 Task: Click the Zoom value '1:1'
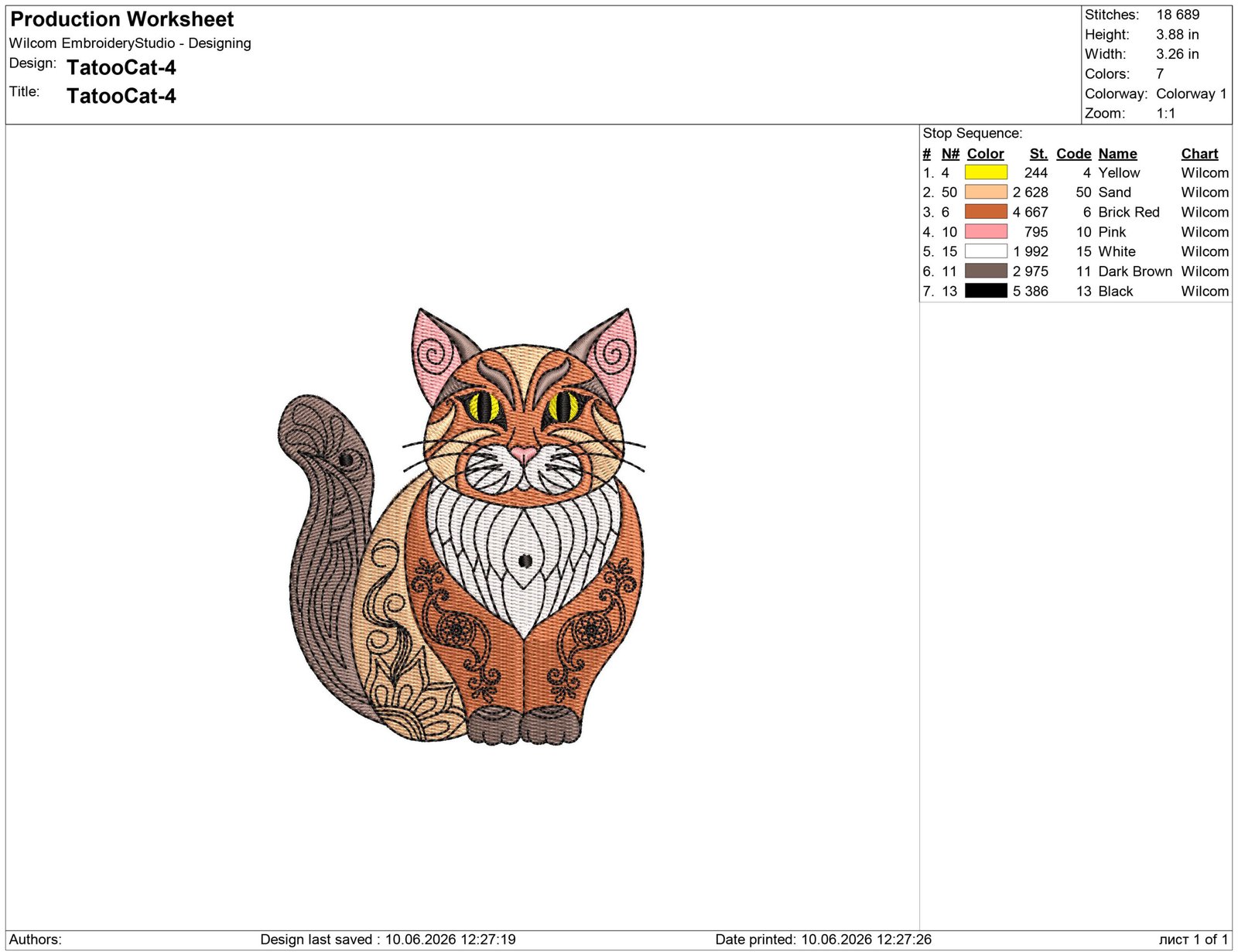click(1166, 114)
